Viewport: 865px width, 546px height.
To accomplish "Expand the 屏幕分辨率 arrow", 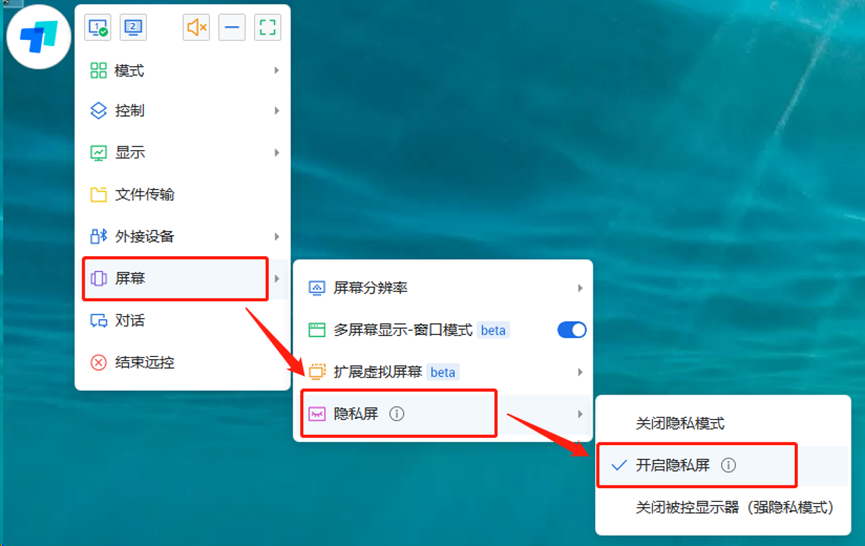I will [580, 288].
